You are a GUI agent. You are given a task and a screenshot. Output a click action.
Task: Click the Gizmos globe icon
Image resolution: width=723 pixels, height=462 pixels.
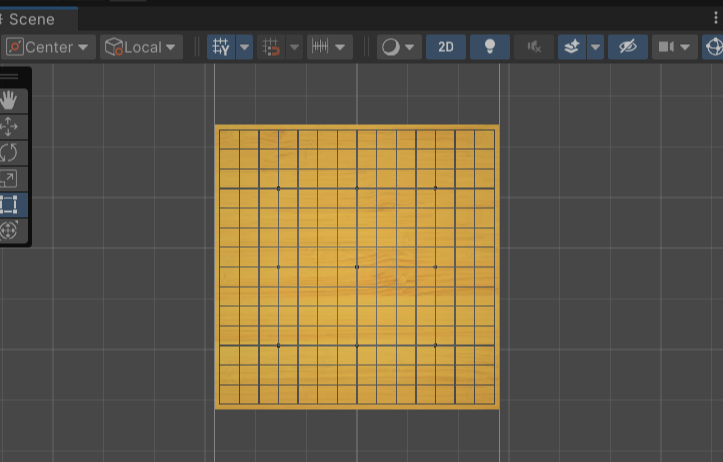pos(713,47)
